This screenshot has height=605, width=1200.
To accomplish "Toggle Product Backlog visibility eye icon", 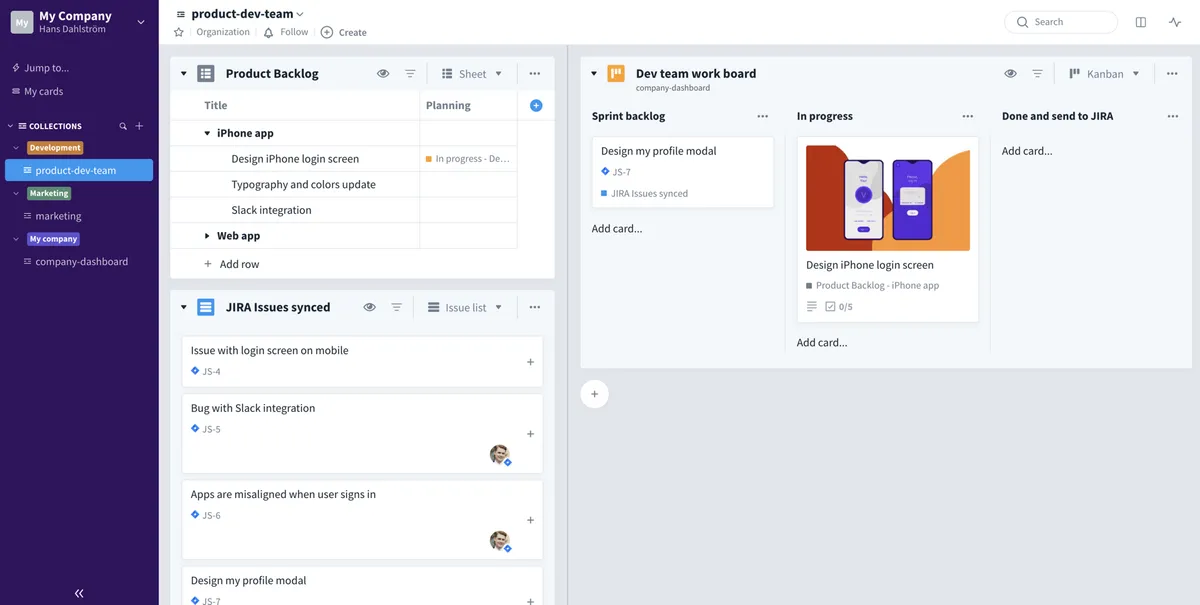I will pyautogui.click(x=383, y=74).
